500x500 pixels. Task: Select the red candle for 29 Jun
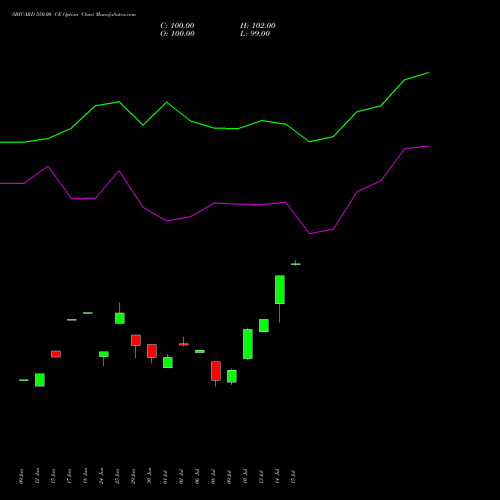136,340
